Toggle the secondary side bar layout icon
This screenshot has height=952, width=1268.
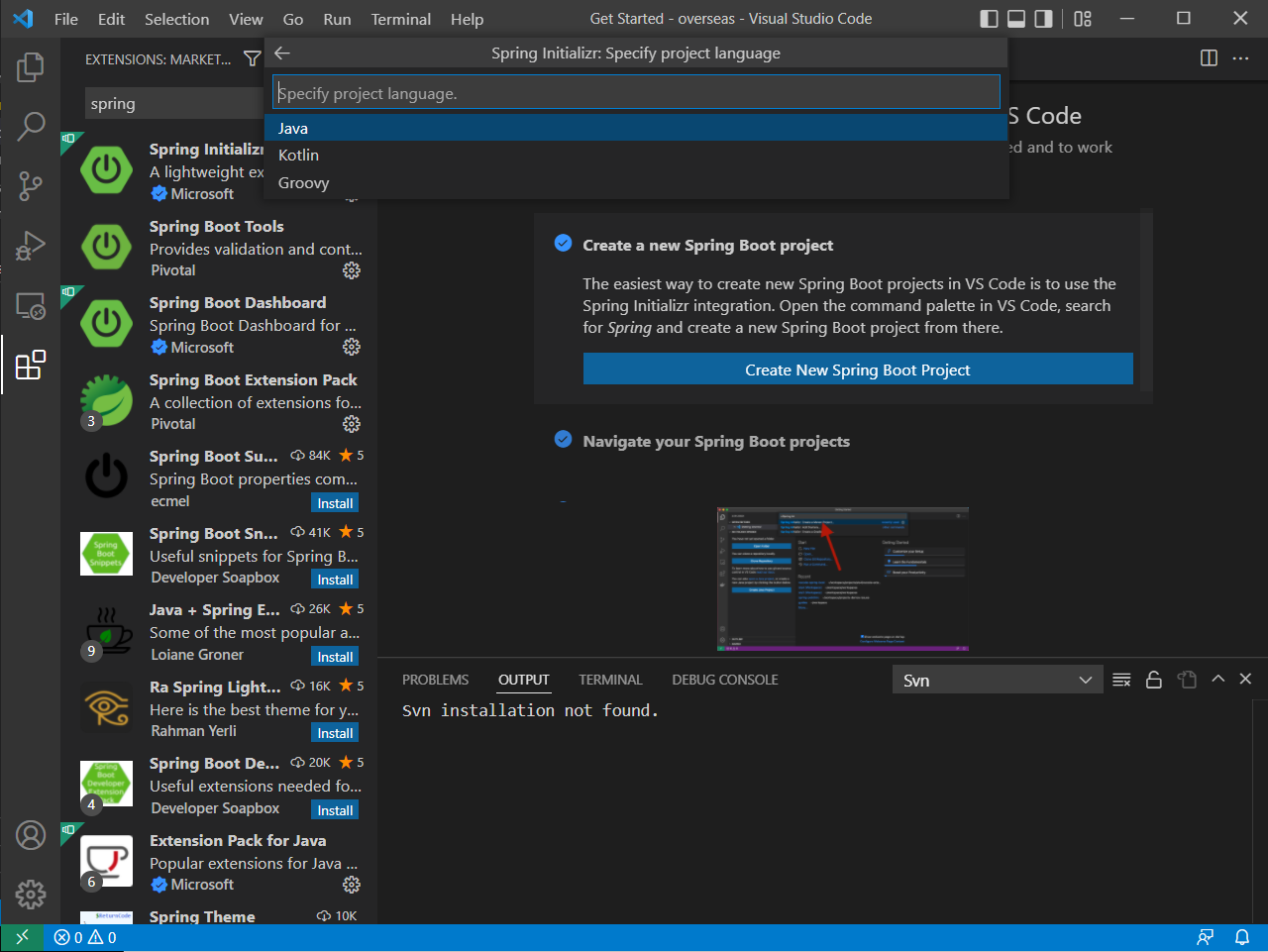pyautogui.click(x=1043, y=19)
